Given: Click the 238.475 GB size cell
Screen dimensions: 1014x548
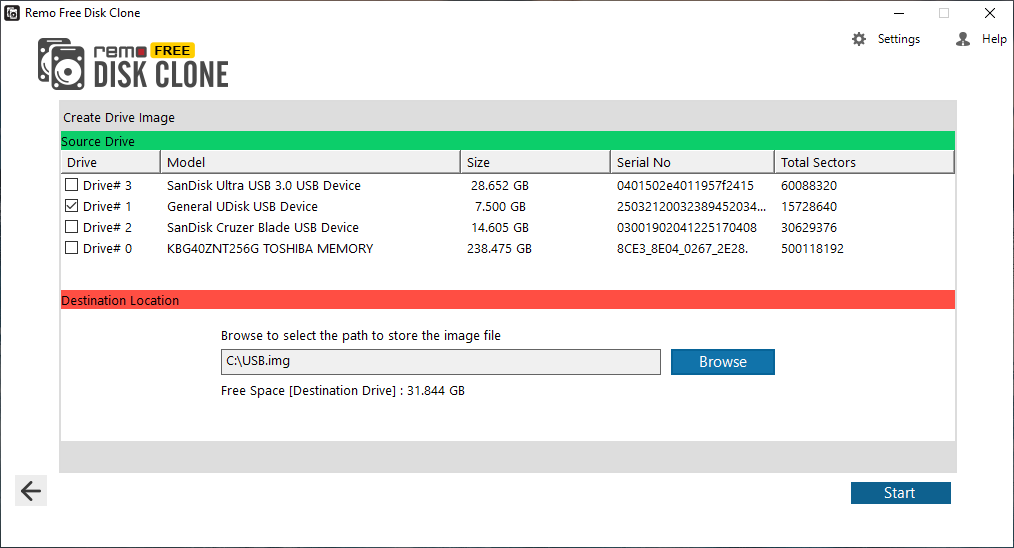Looking at the screenshot, I should pos(499,248).
